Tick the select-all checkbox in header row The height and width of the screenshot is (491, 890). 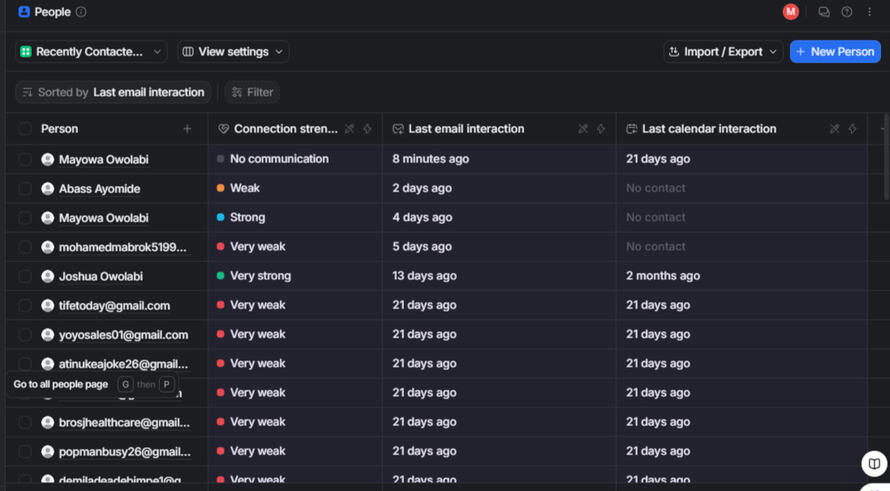coord(25,129)
